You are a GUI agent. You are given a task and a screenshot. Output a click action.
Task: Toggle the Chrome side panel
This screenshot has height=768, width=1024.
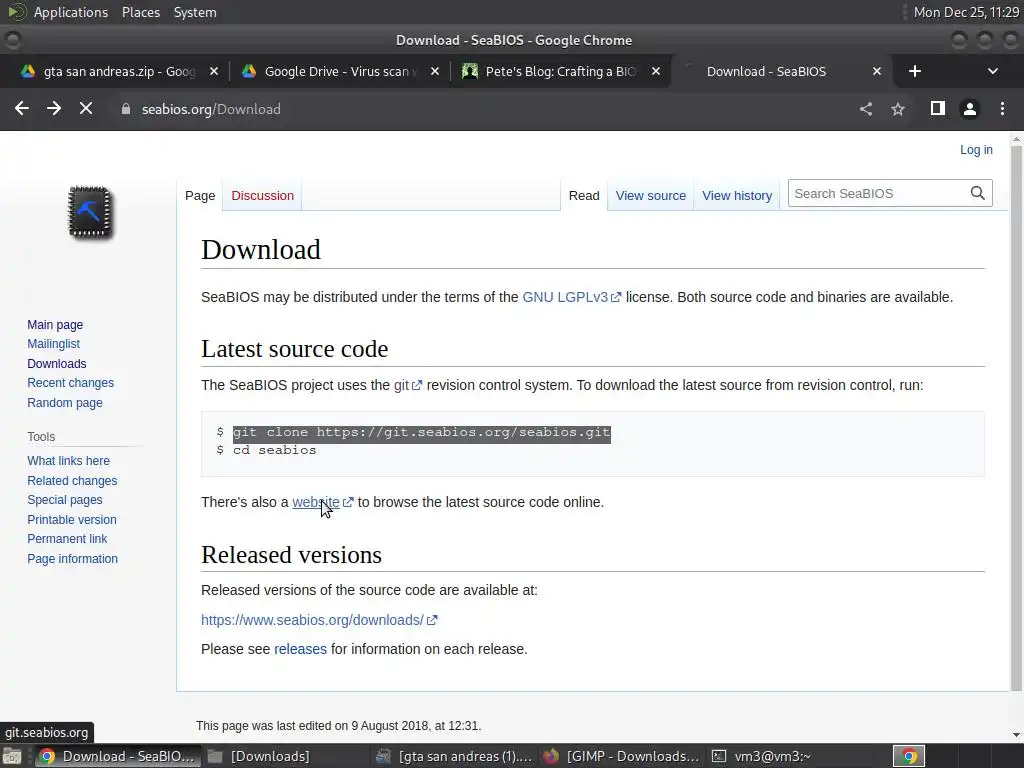pos(937,109)
